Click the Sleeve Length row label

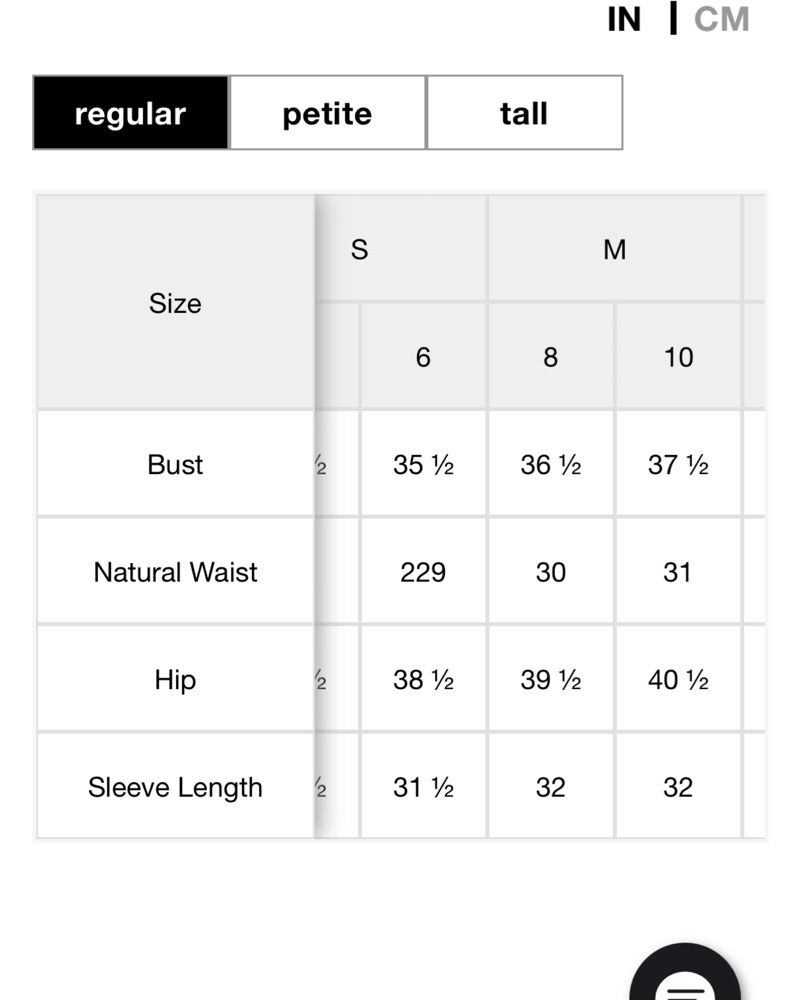(175, 786)
